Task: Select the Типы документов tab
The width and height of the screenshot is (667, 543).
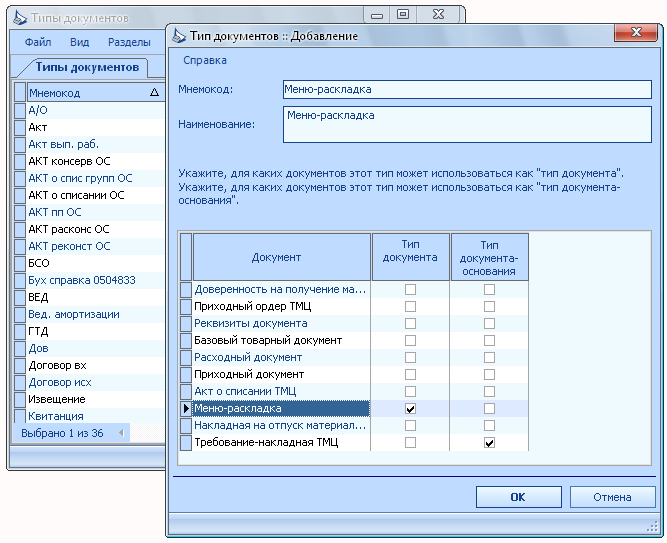Action: (x=87, y=67)
